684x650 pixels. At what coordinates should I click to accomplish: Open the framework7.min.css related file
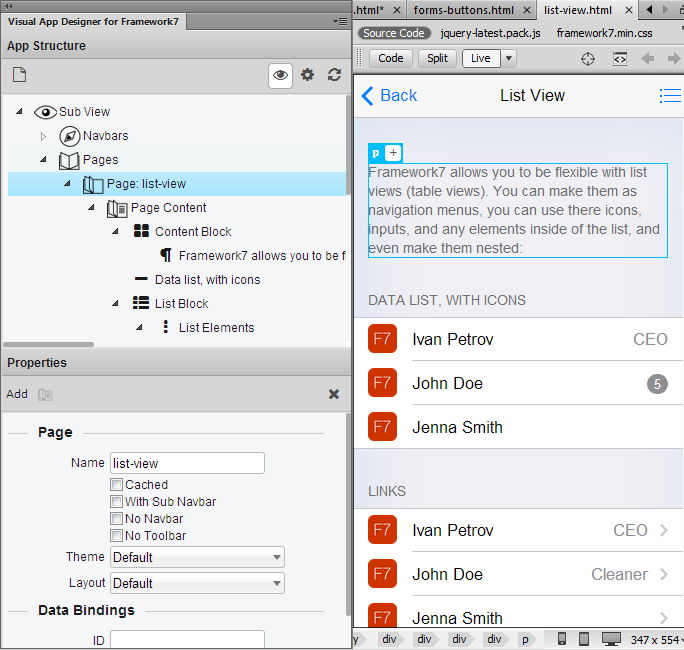tap(604, 33)
